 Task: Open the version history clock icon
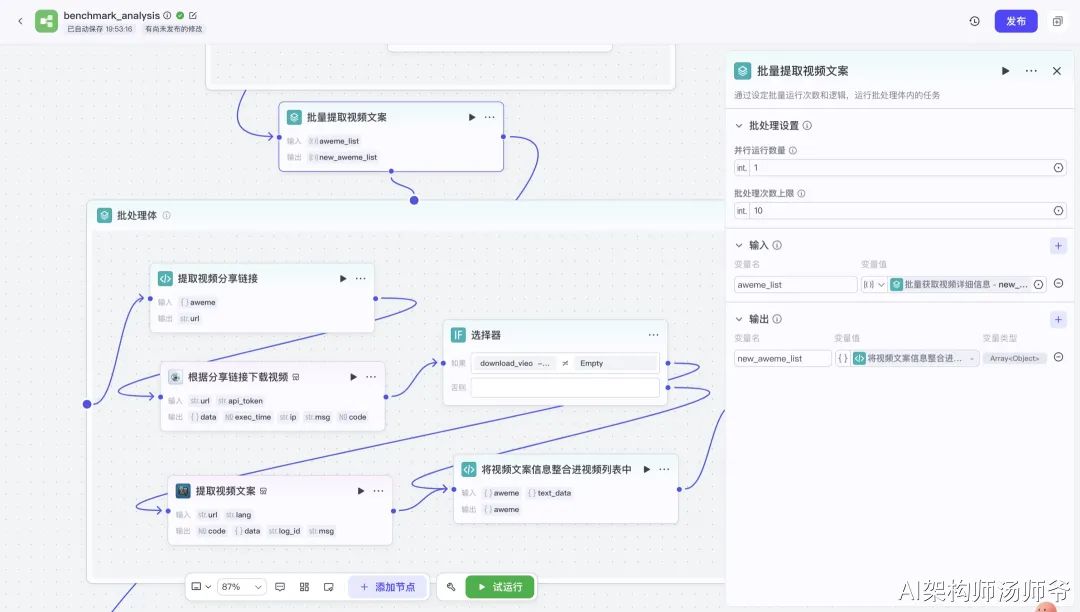tap(975, 21)
